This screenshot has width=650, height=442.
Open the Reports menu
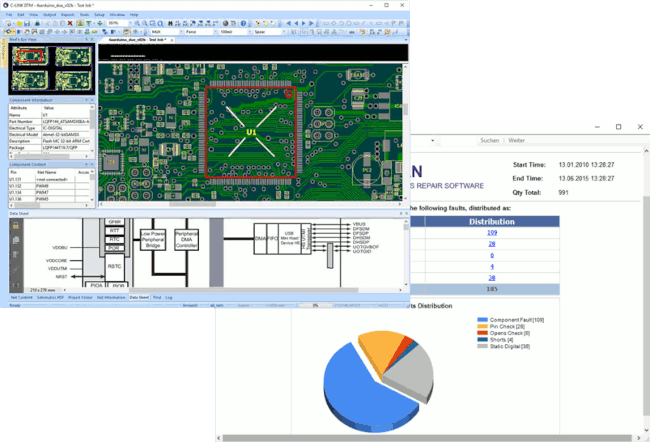pyautogui.click(x=67, y=16)
